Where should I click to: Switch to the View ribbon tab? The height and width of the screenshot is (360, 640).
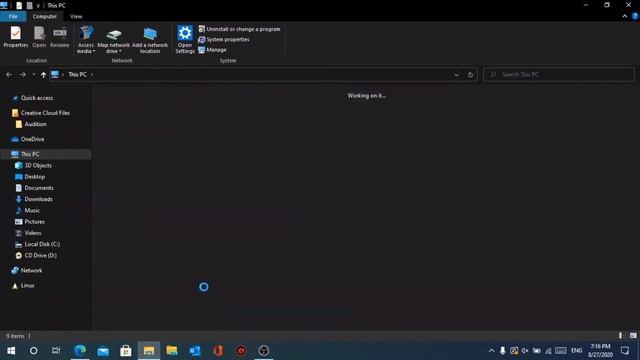coord(76,16)
